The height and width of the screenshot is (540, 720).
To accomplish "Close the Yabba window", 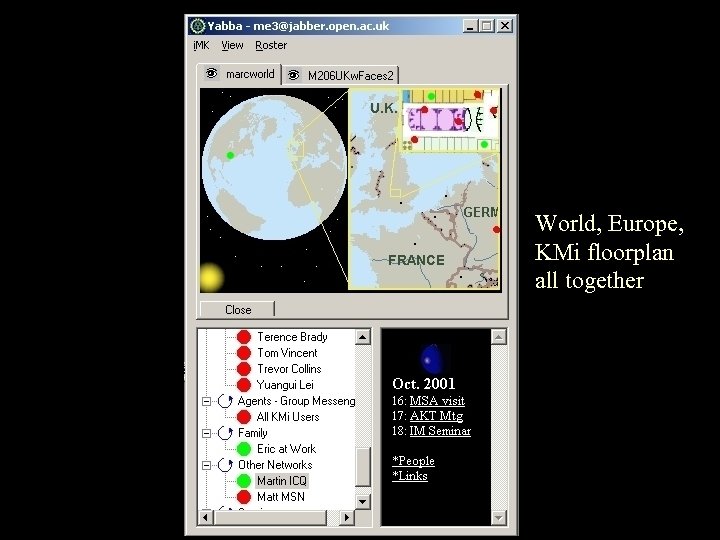I will pos(505,26).
